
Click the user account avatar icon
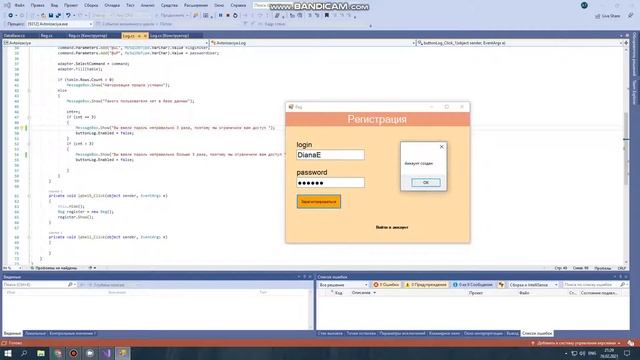pyautogui.click(x=584, y=5)
